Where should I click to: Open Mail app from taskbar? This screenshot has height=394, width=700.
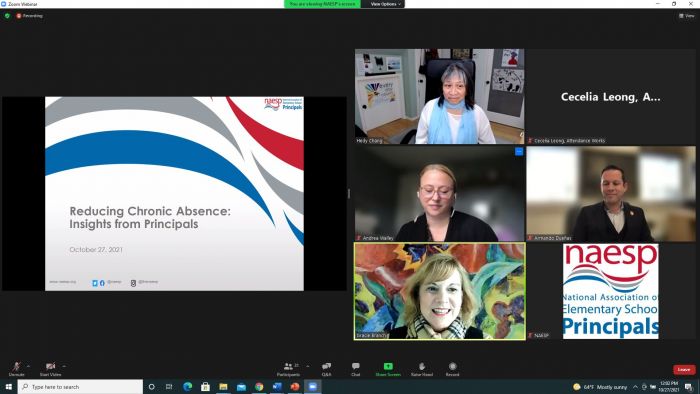coord(241,386)
